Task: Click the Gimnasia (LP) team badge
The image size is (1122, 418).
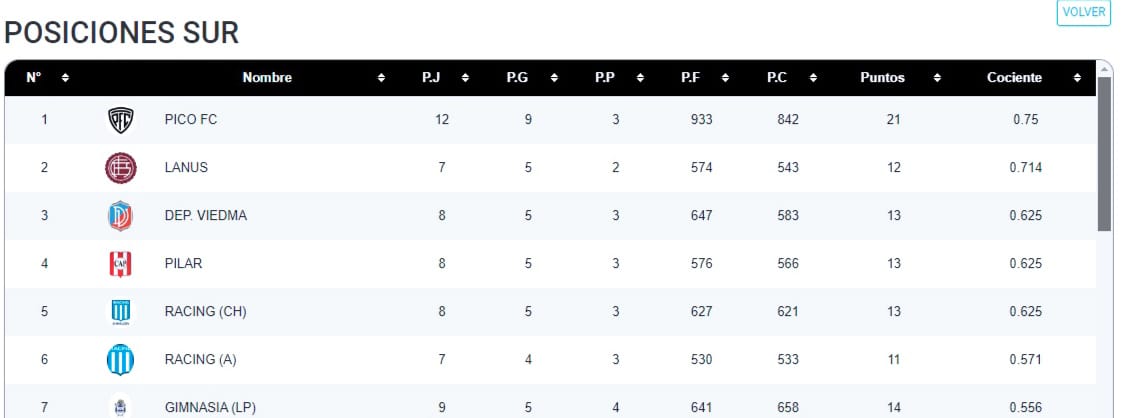Action: 120,406
